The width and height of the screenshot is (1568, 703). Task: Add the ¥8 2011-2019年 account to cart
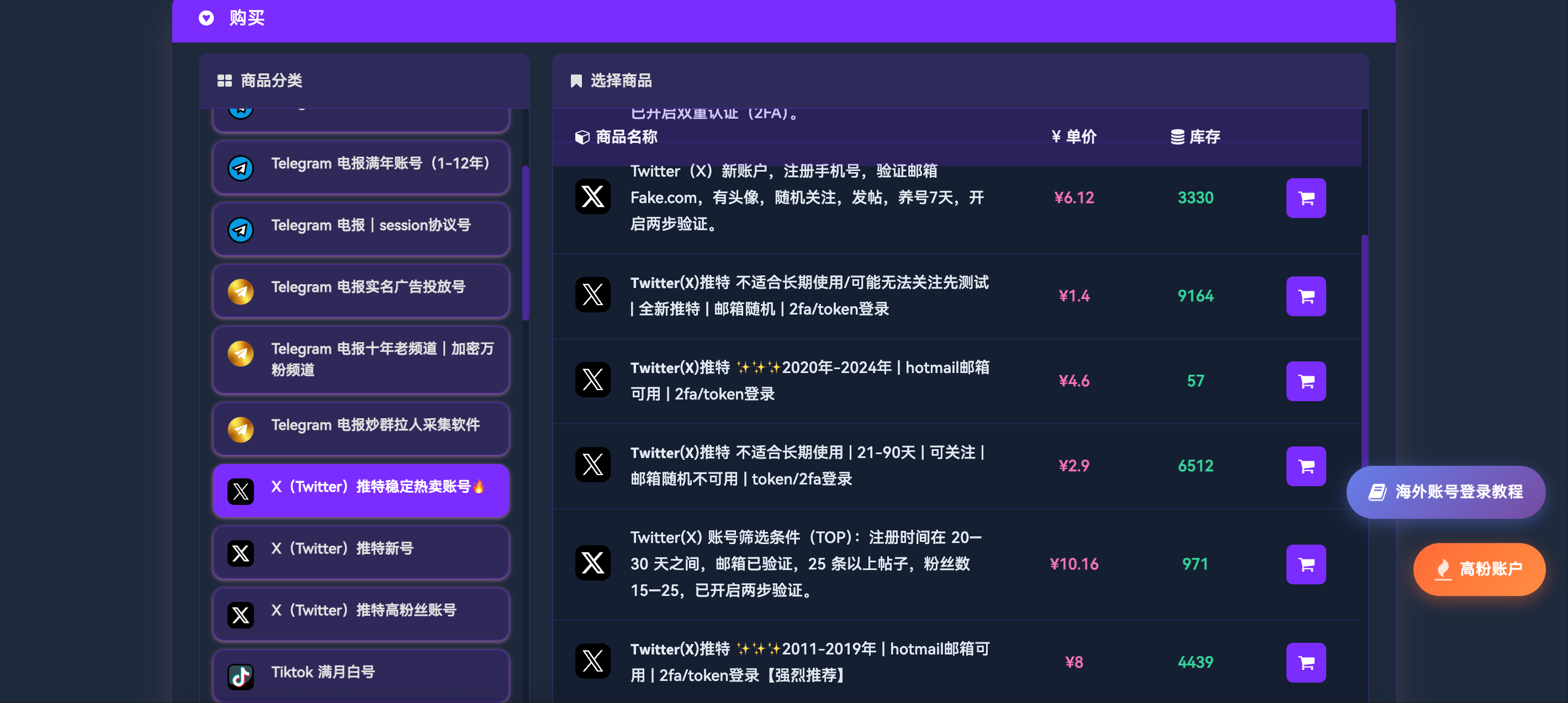[1306, 662]
